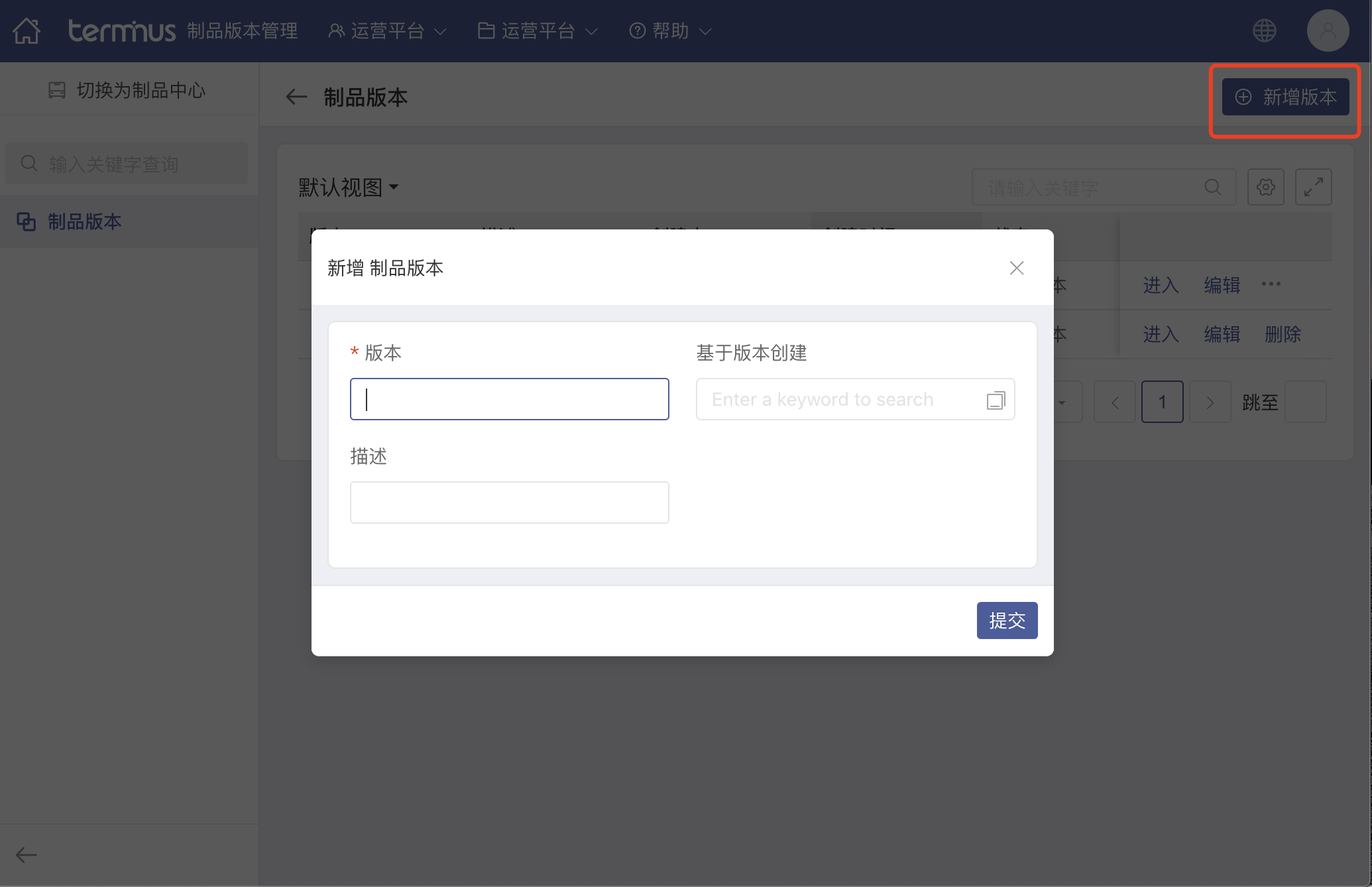Screen dimensions: 1372x887
Task: Open the 基于版本创建 search selector
Action: [856, 399]
